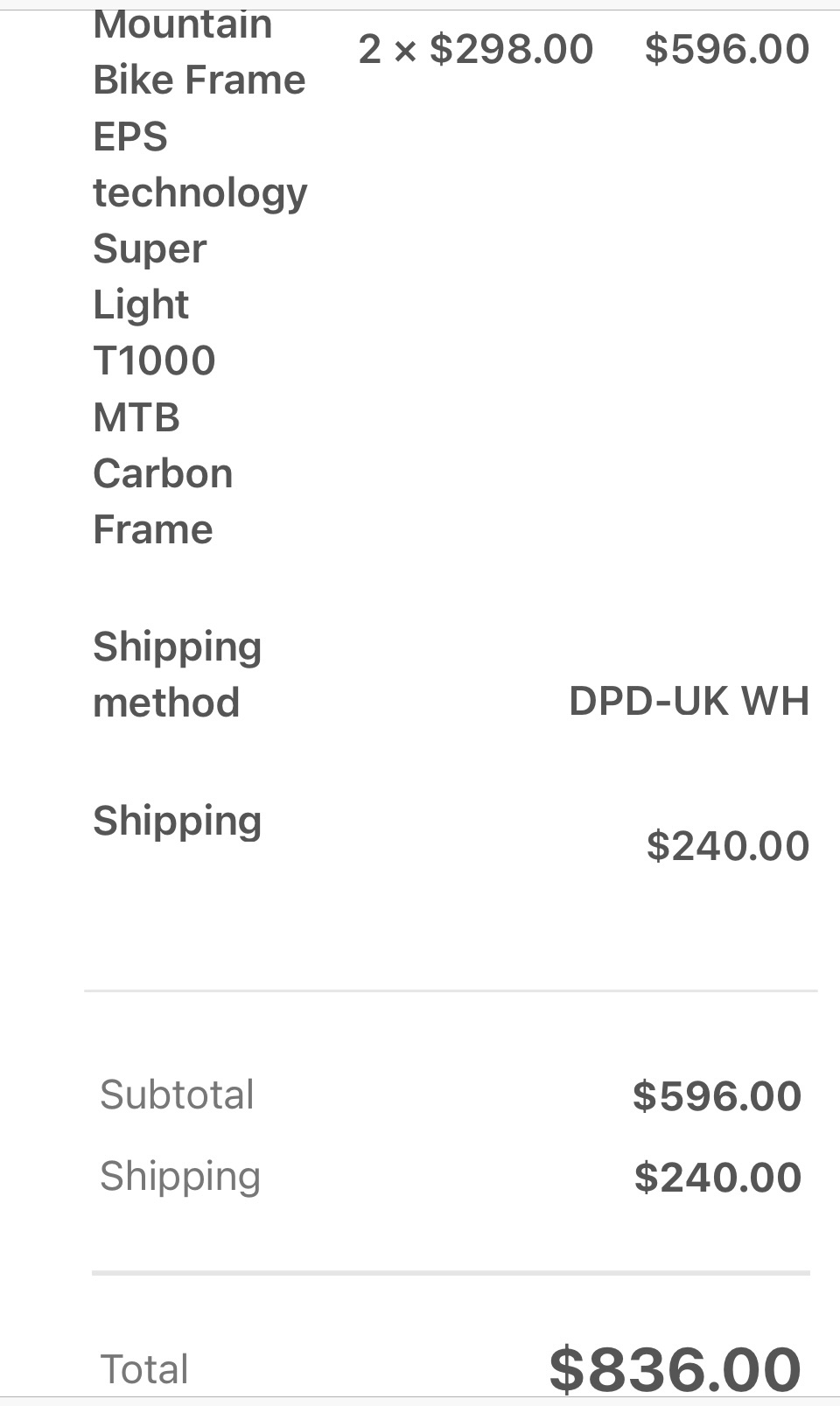840x1406 pixels.
Task: Click the light gray Shipping label under Subtotal
Action: 179,1177
